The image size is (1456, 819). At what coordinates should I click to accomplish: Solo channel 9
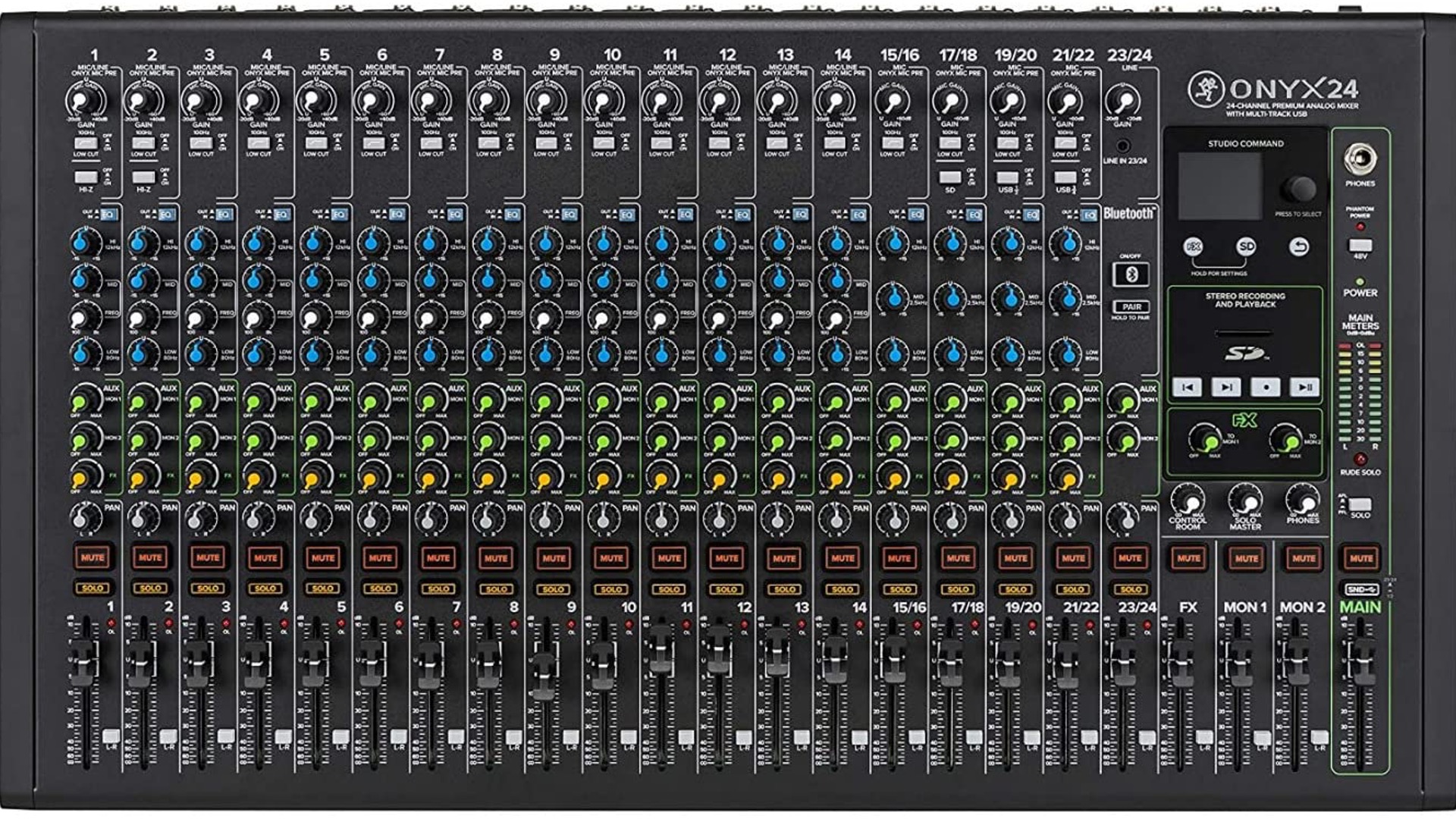pyautogui.click(x=554, y=588)
